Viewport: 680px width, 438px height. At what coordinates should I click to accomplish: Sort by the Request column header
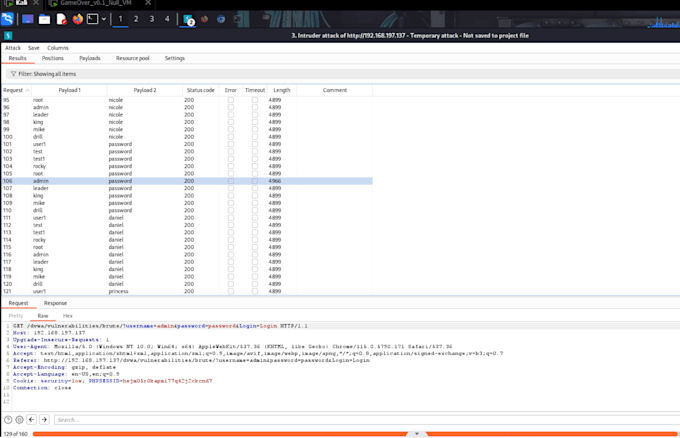(16, 90)
